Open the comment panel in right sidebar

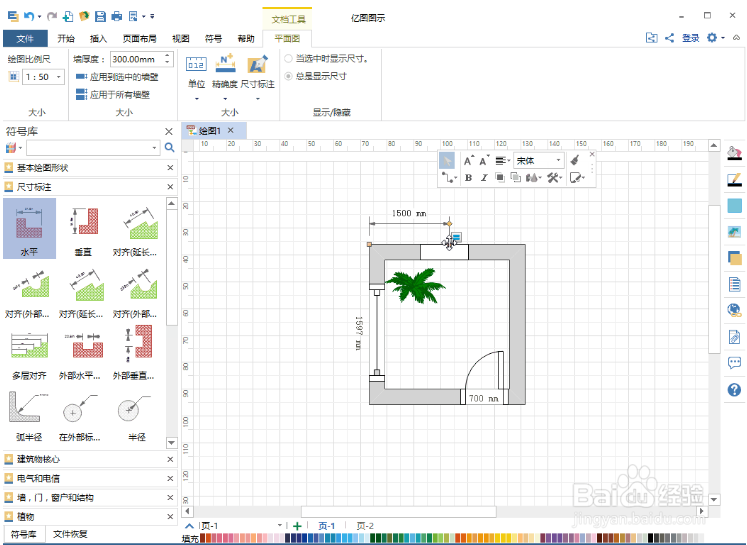(x=735, y=363)
